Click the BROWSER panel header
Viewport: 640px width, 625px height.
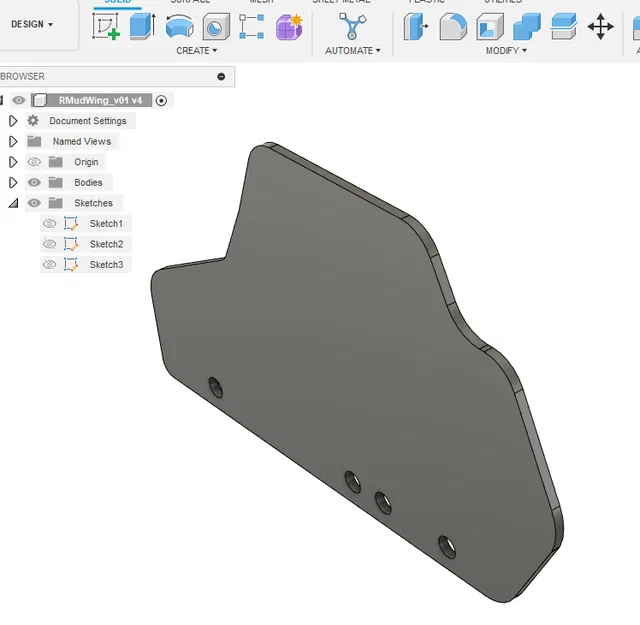point(116,76)
